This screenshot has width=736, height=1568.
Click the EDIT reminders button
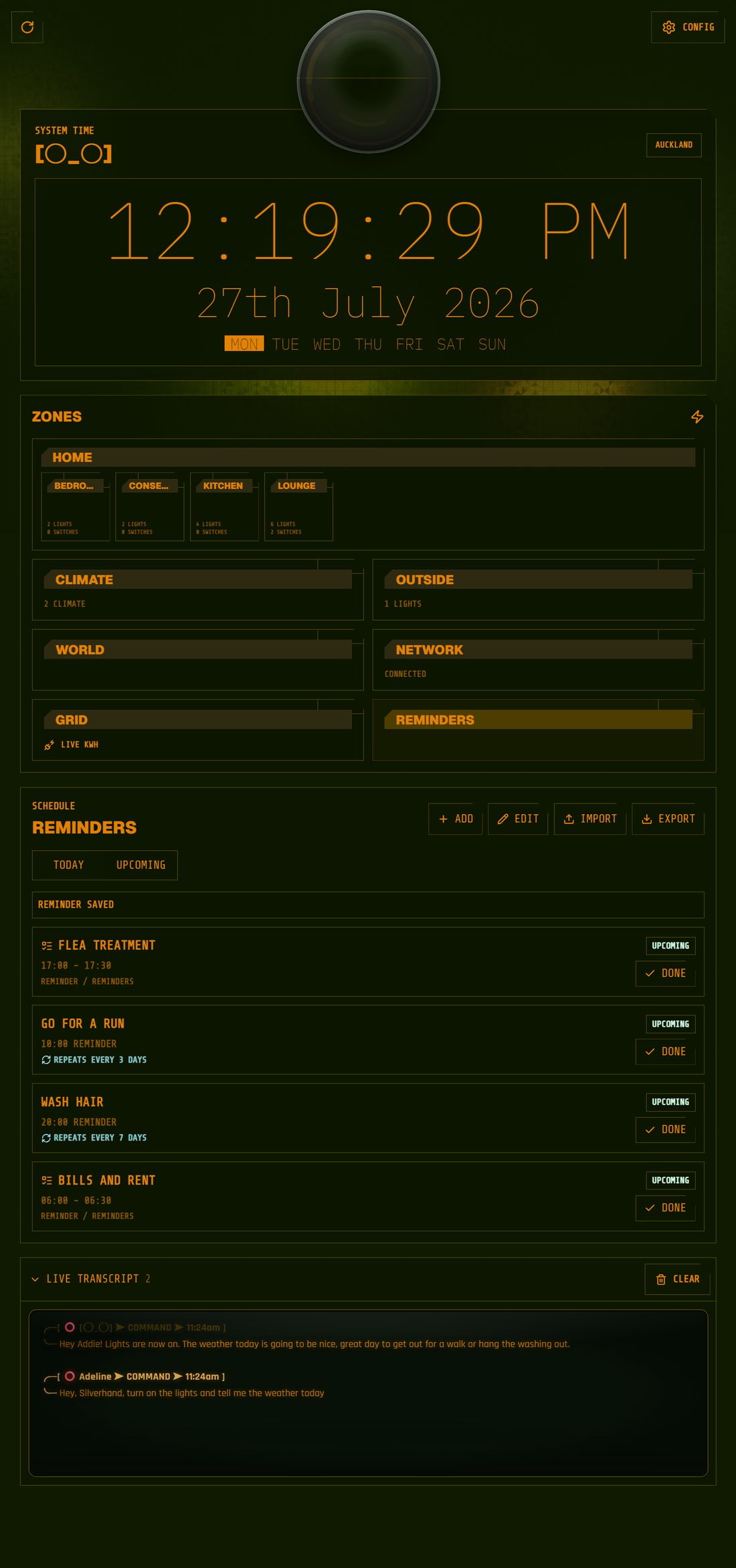(518, 819)
